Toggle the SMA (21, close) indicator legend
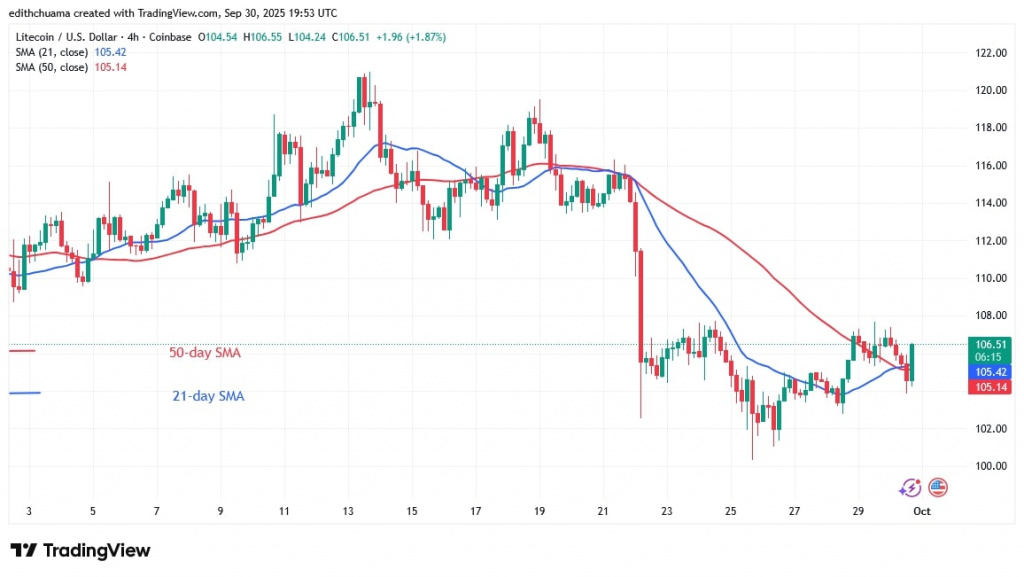Screen dimensions: 1024x577 [x=54, y=51]
